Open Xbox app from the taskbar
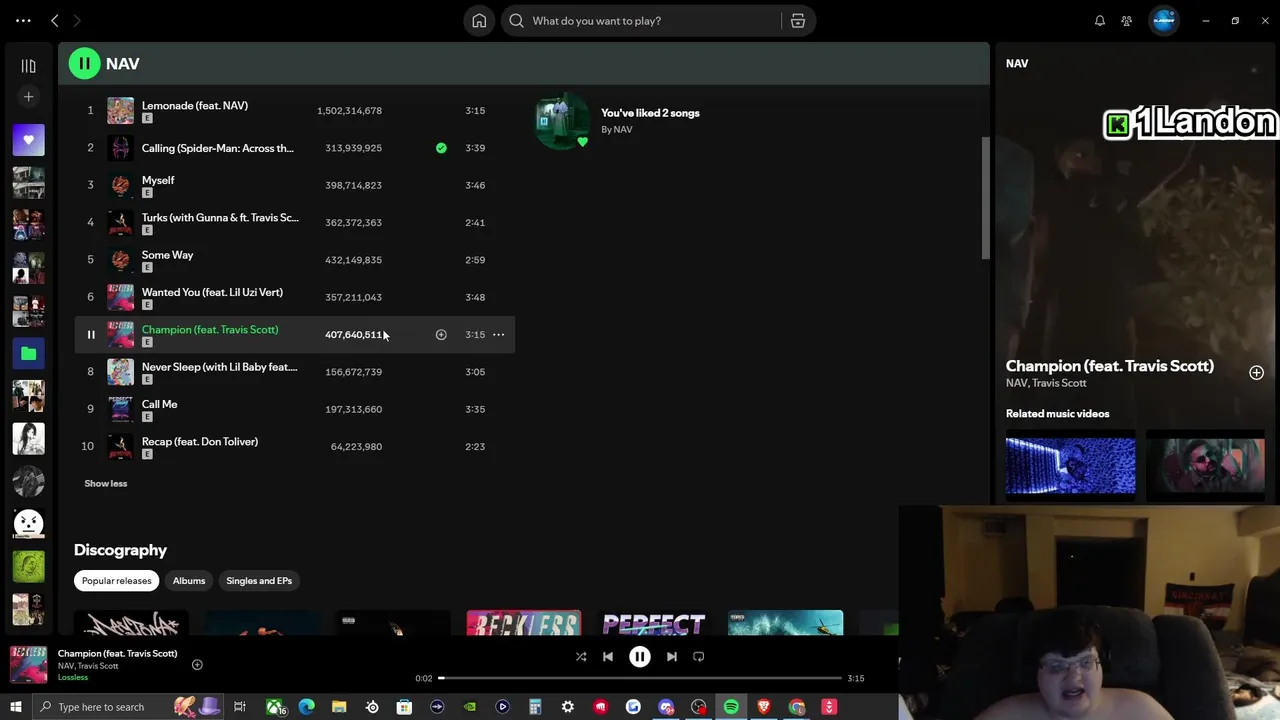This screenshot has height=720, width=1280. (274, 707)
